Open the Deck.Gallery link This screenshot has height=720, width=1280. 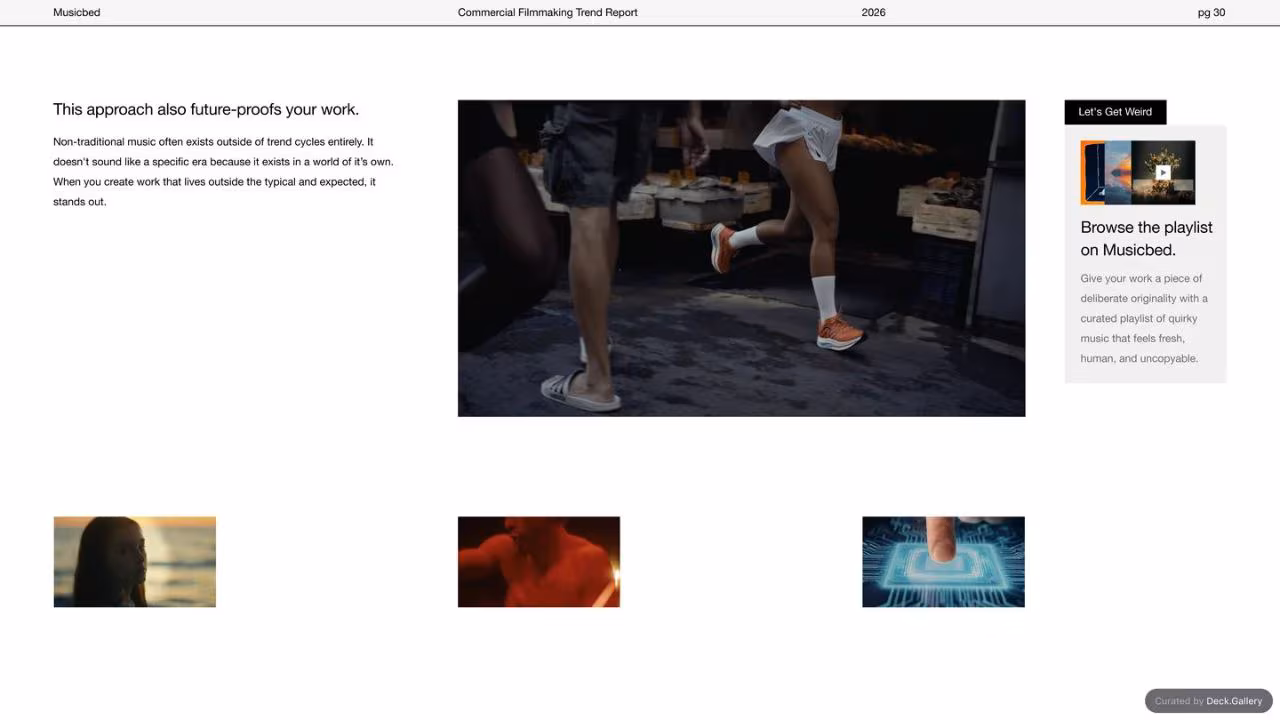pyautogui.click(x=1234, y=701)
